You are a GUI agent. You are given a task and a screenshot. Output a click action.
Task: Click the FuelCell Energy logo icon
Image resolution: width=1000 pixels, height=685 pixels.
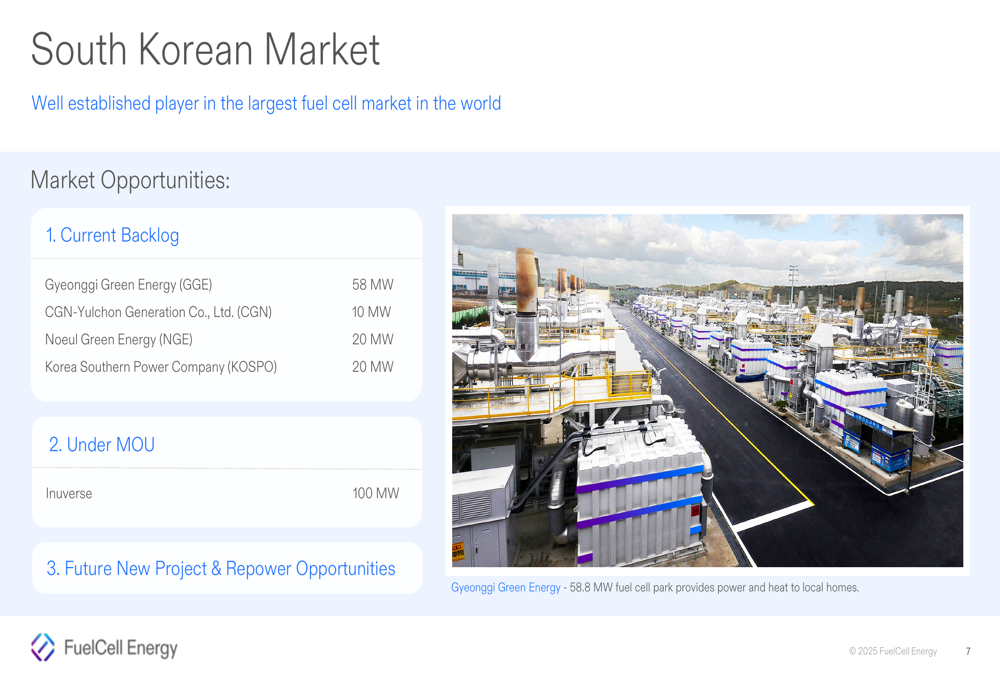(43, 647)
